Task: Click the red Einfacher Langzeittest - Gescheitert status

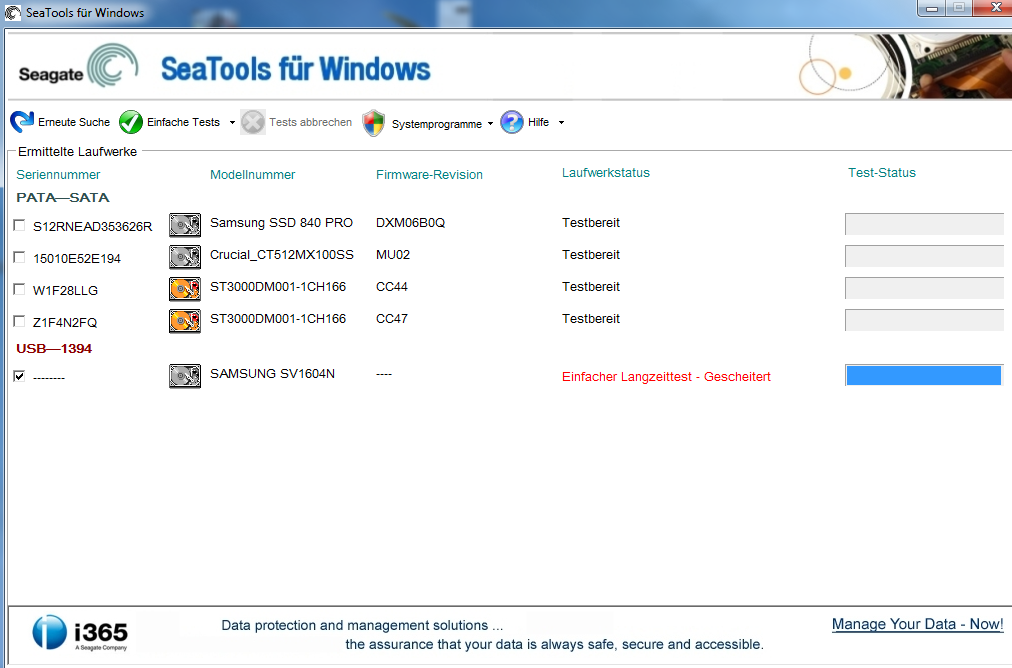Action: [666, 376]
